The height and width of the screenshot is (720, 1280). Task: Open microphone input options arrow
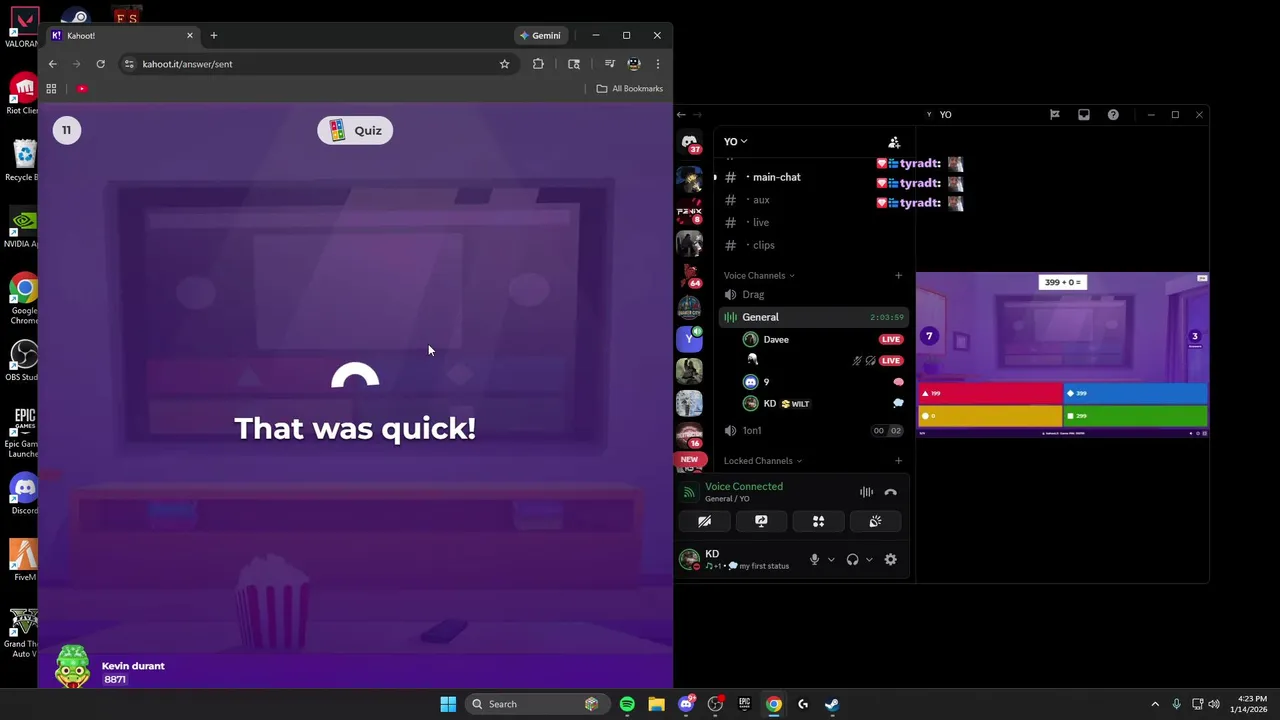tap(830, 560)
